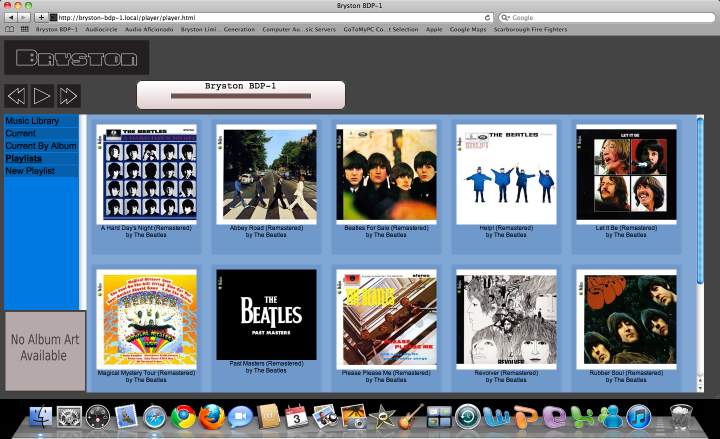Image resolution: width=720 pixels, height=439 pixels.
Task: Open the Top Sites grid icon
Action: tap(24, 29)
